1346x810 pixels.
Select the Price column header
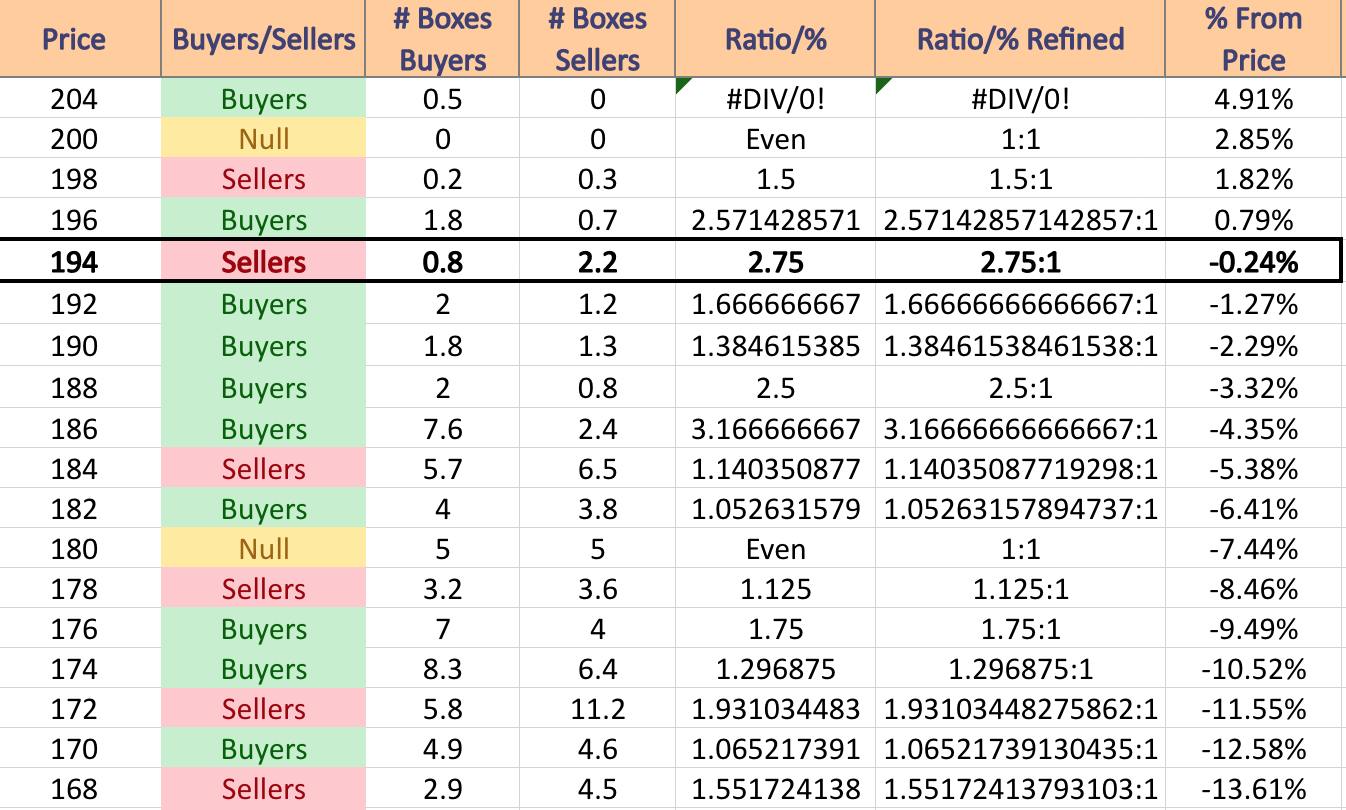74,39
